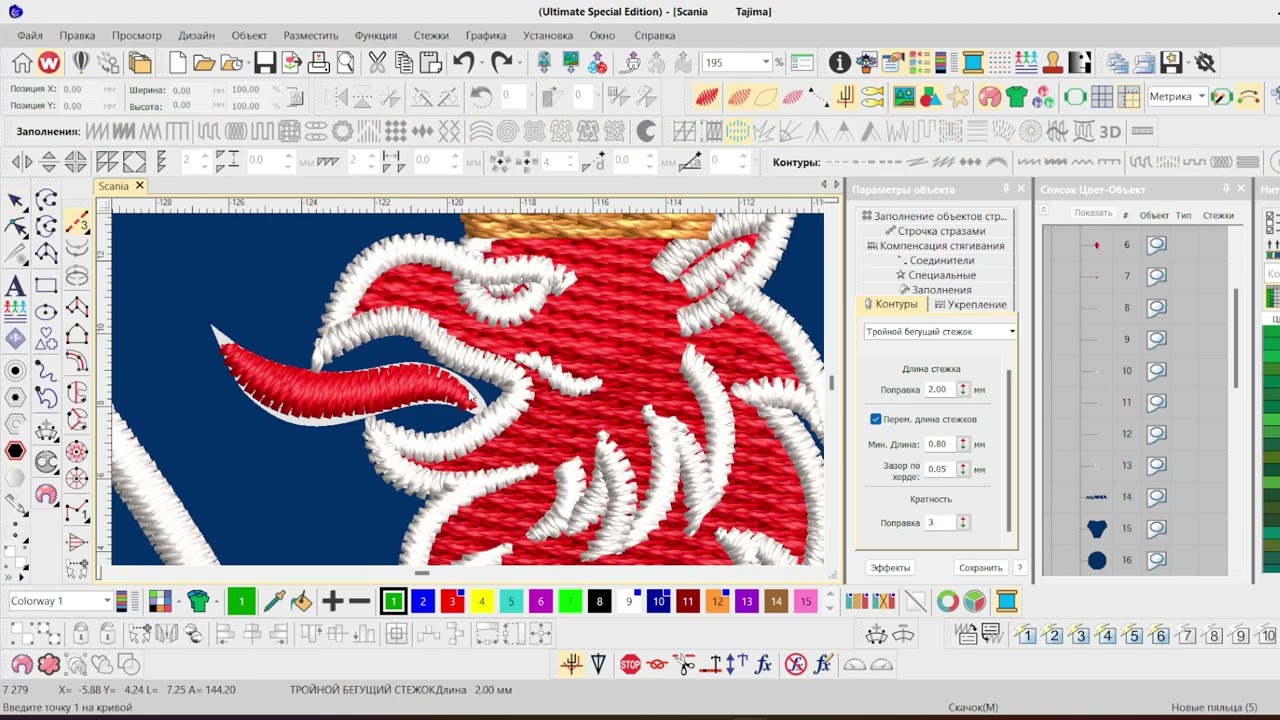
Task: Switch to the Заполнения tab in properties
Action: tap(935, 289)
